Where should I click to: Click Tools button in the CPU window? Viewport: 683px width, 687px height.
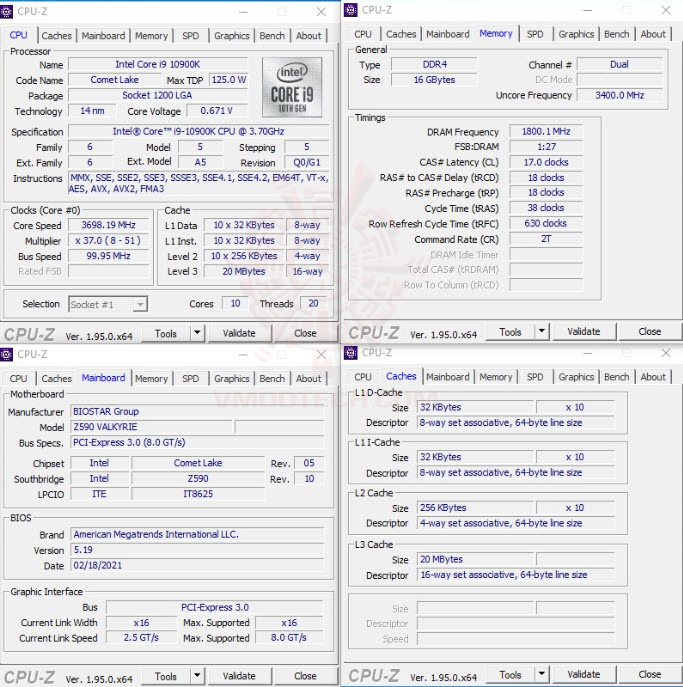click(166, 333)
